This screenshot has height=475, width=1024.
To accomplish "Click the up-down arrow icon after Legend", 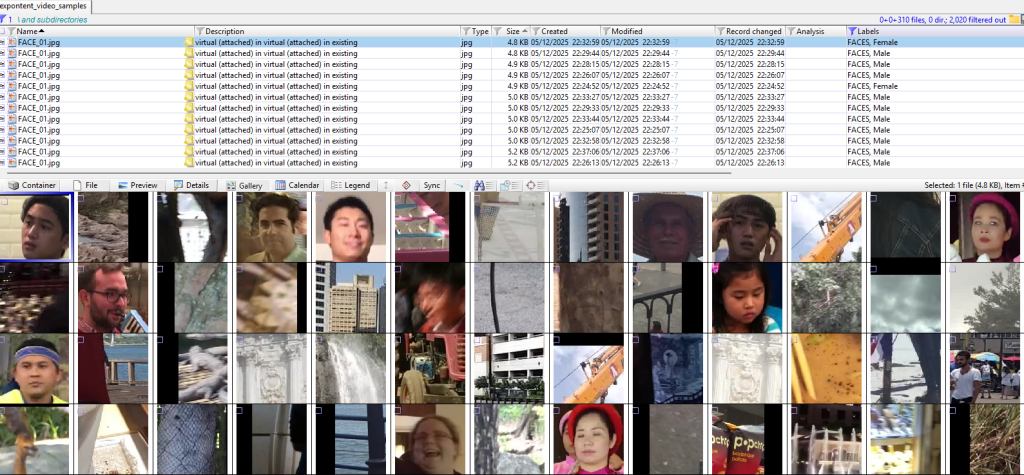I will pyautogui.click(x=384, y=185).
